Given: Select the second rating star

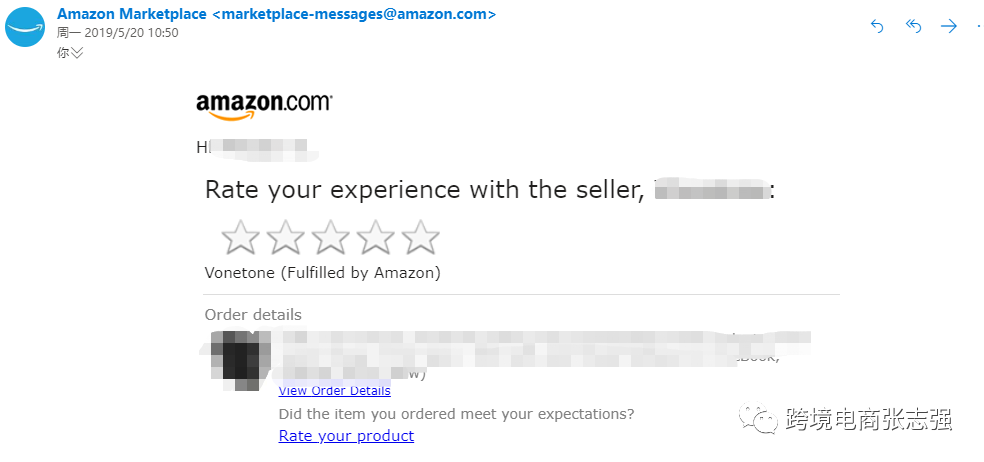Looking at the screenshot, I should point(285,238).
